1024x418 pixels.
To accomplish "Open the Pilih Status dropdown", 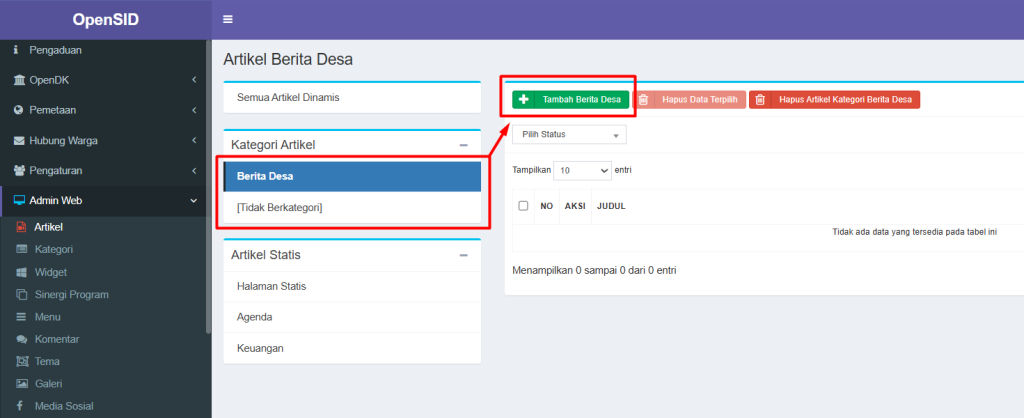I will (x=569, y=135).
